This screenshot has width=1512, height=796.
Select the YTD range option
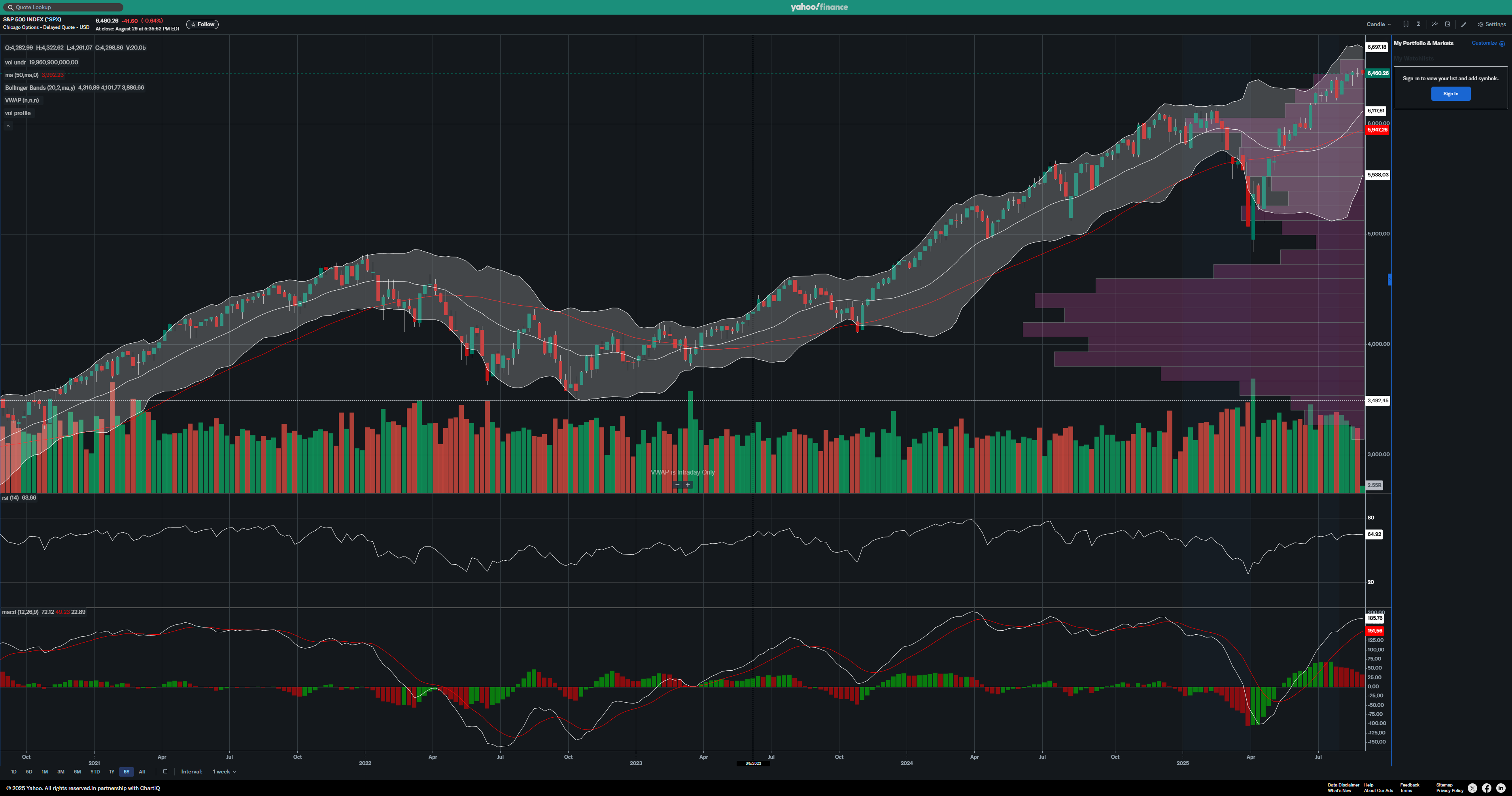pyautogui.click(x=94, y=772)
